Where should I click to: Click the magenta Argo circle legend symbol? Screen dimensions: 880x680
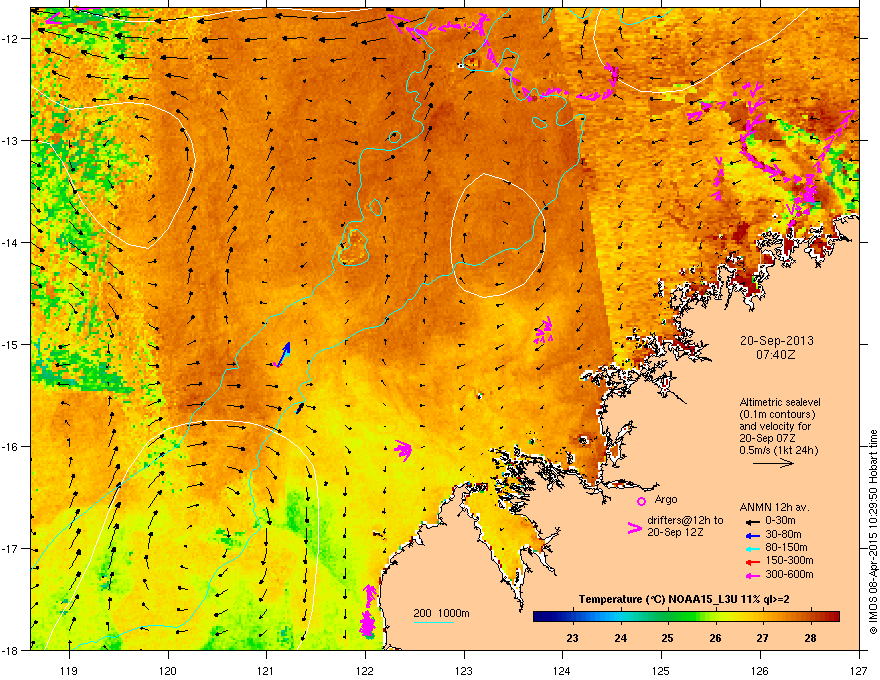641,501
